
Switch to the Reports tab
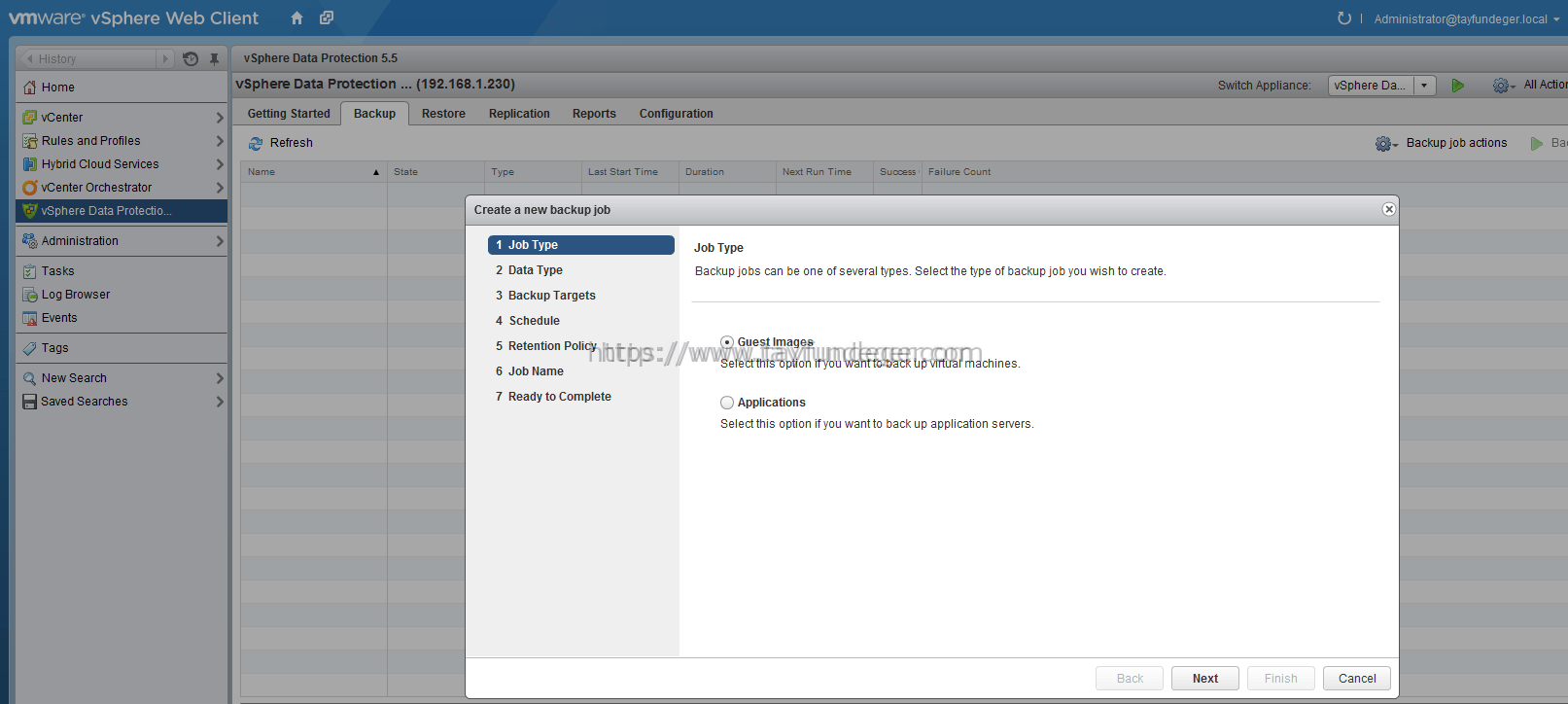(x=594, y=114)
